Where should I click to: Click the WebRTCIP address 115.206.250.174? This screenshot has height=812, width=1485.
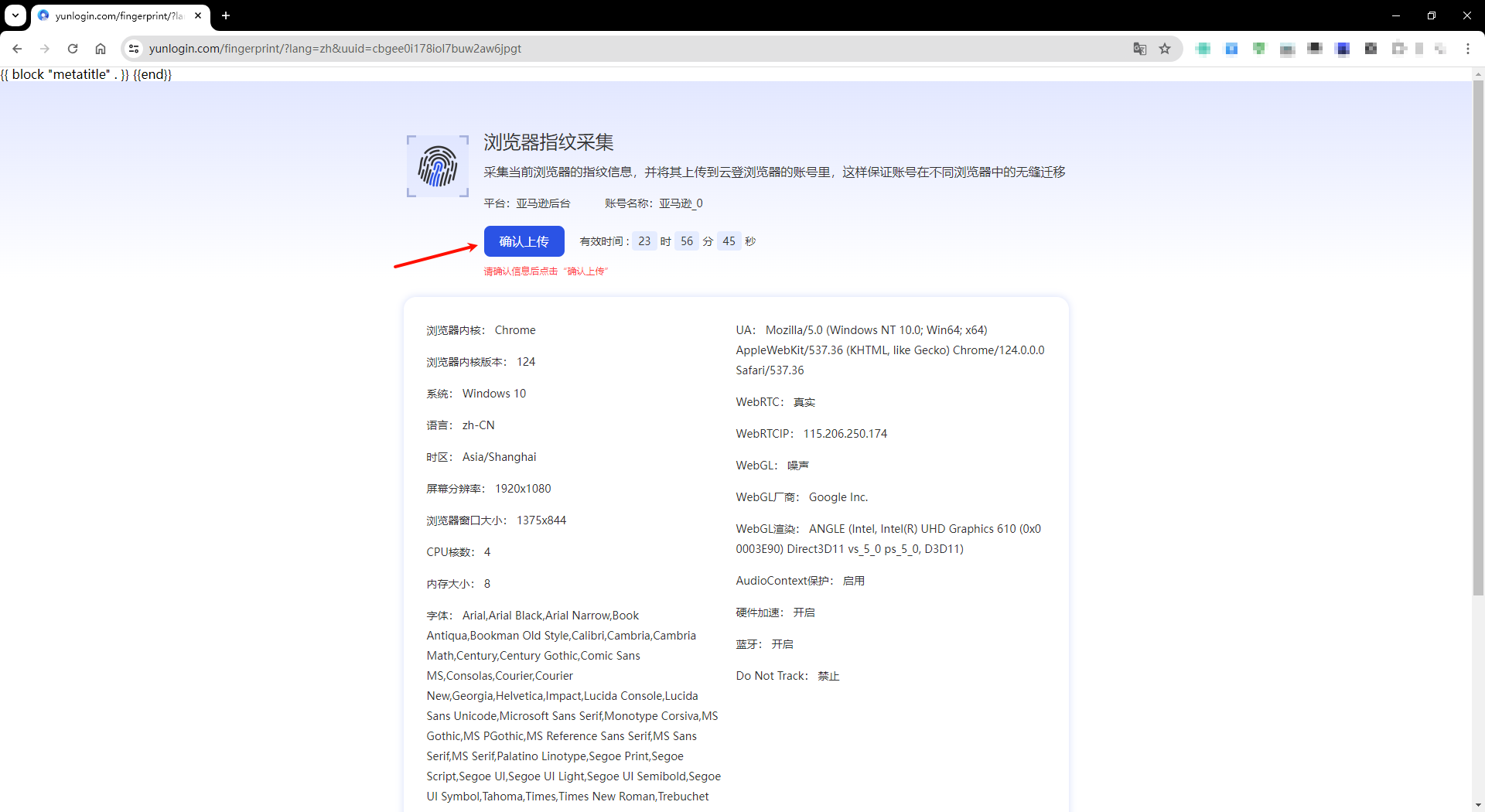845,434
